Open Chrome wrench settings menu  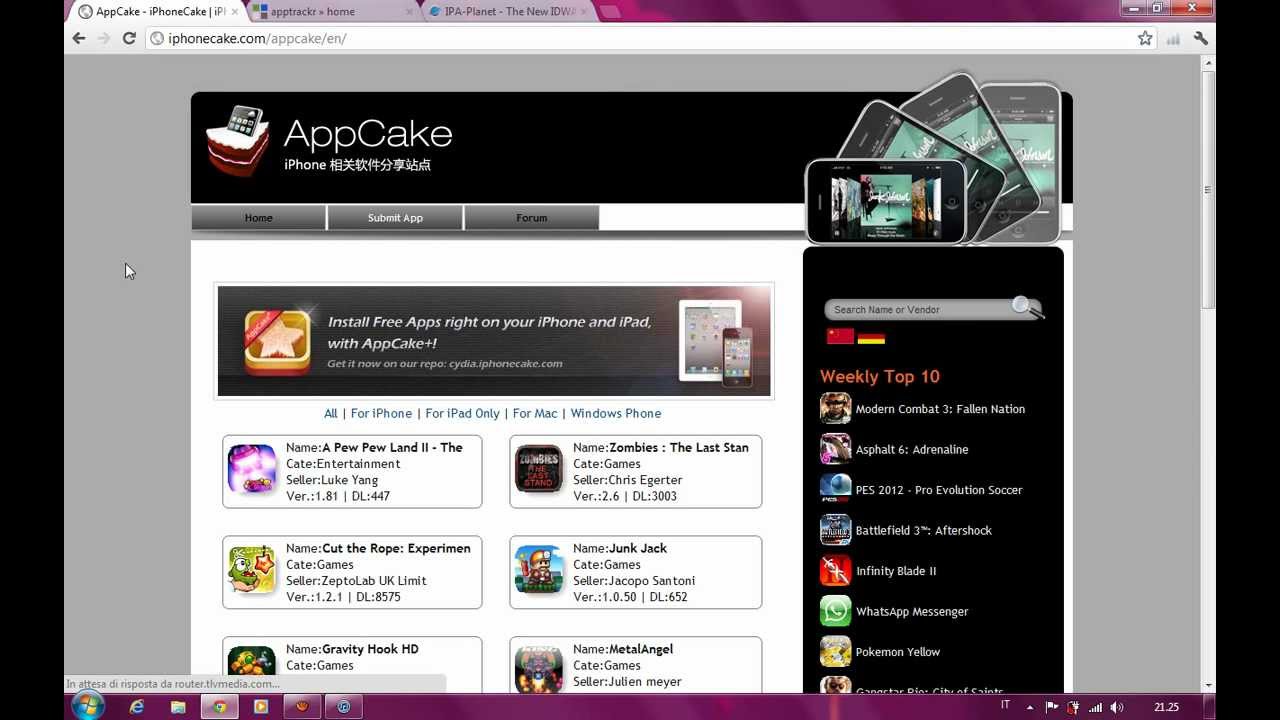[1201, 38]
